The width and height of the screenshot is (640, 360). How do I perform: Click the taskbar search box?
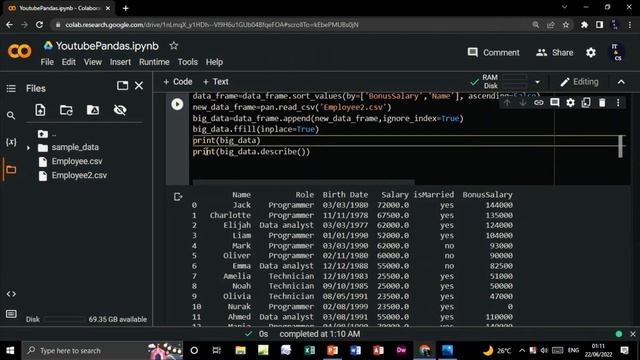[x=102, y=350]
